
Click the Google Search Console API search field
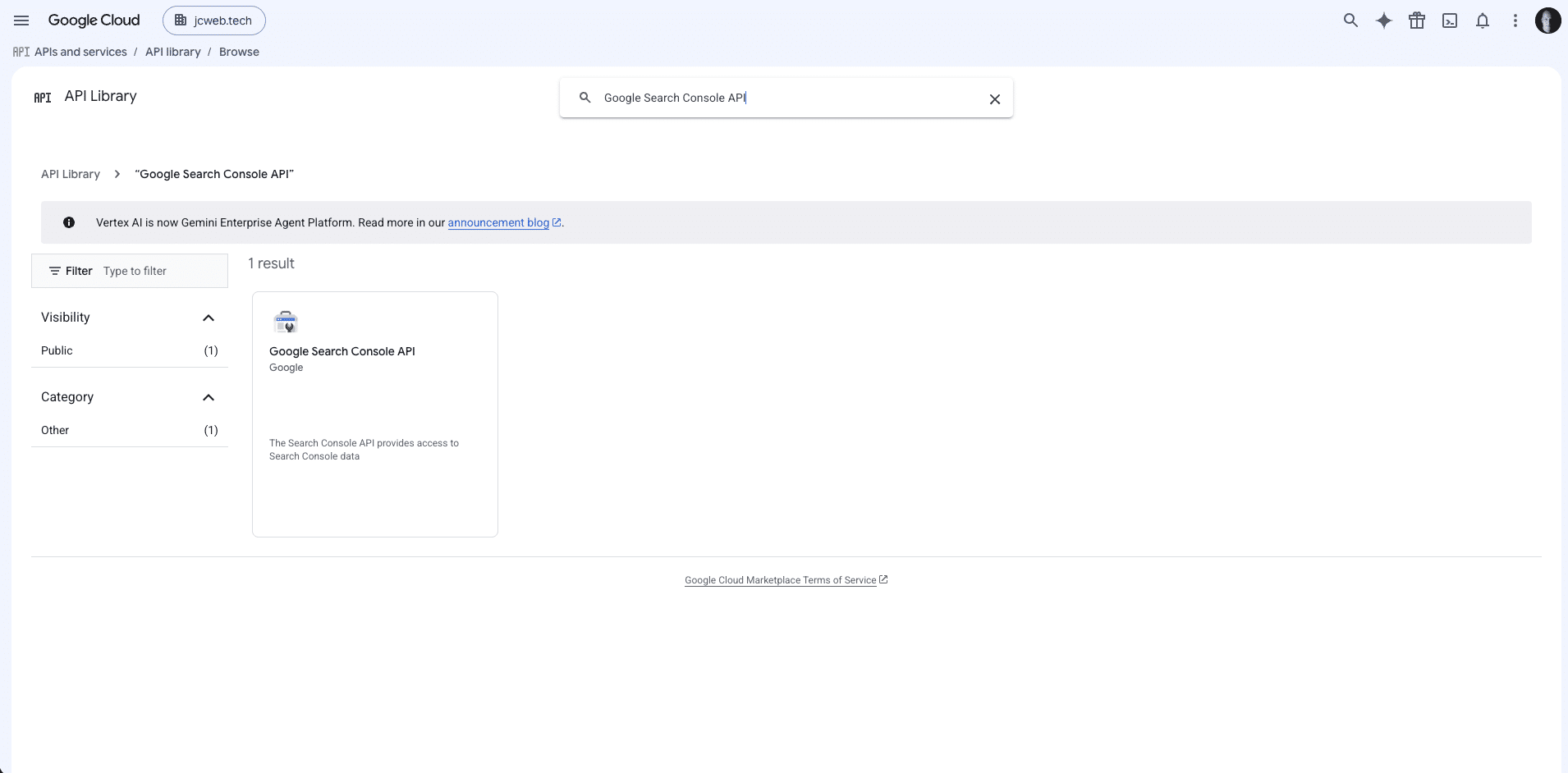pos(788,98)
